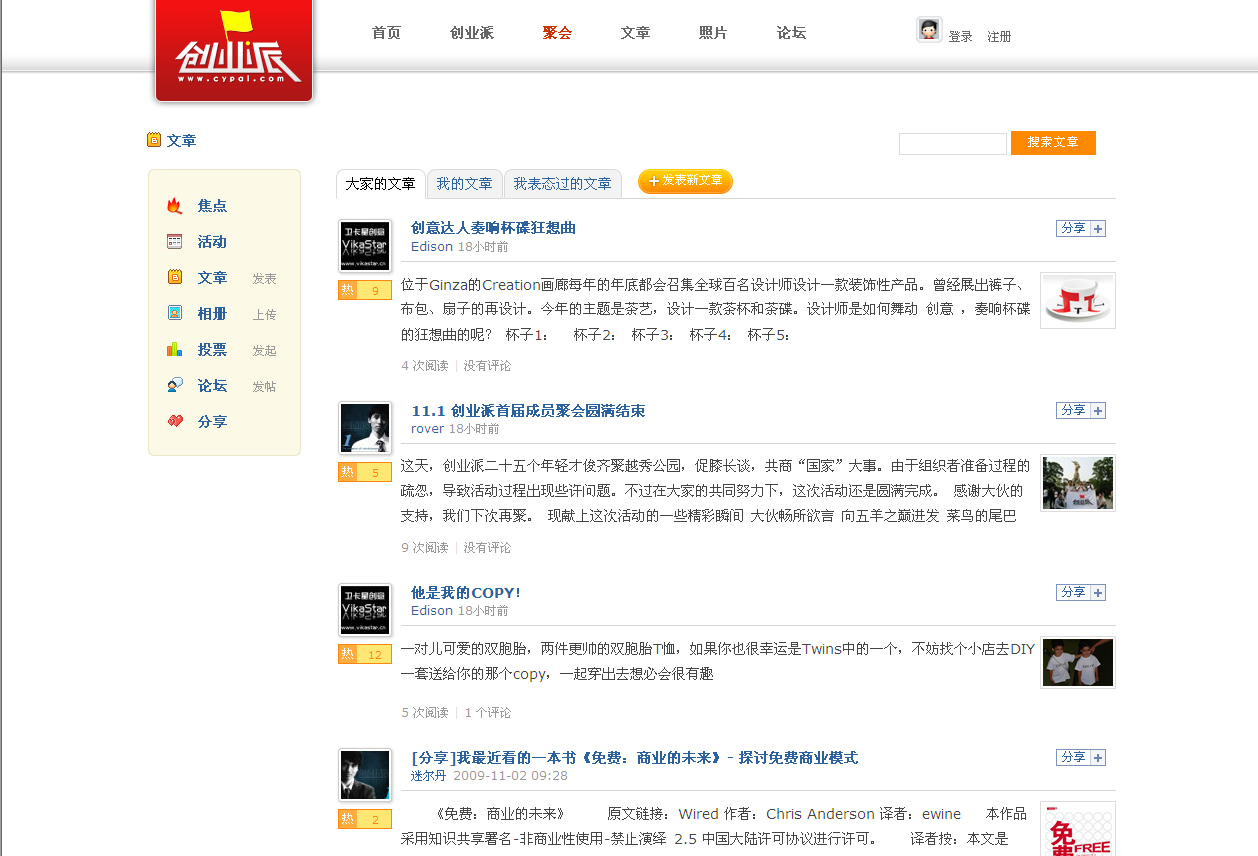Click 发帖 next to sidebar 论坛
Screen dimensions: 1258x856
pos(264,387)
